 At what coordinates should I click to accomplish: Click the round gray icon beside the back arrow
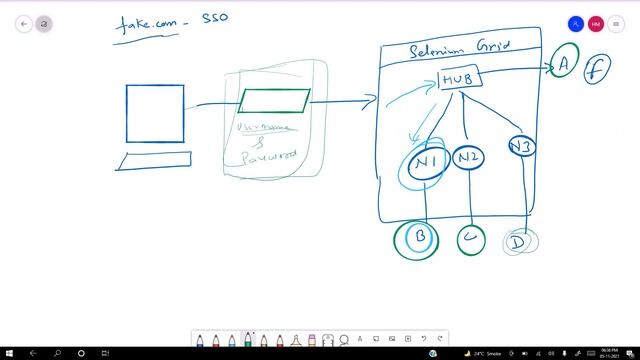[x=44, y=24]
